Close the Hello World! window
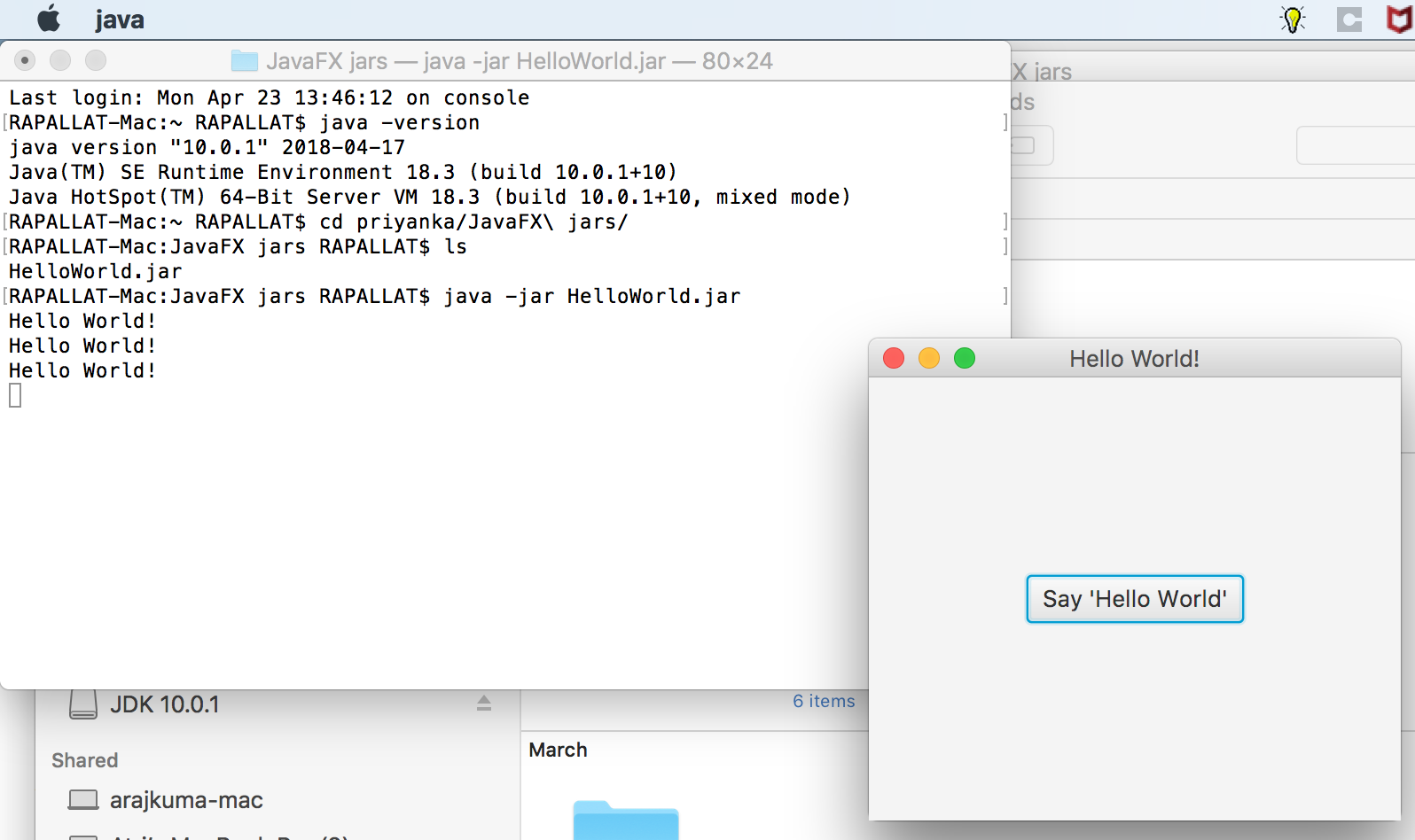The height and width of the screenshot is (840, 1415). [x=894, y=358]
